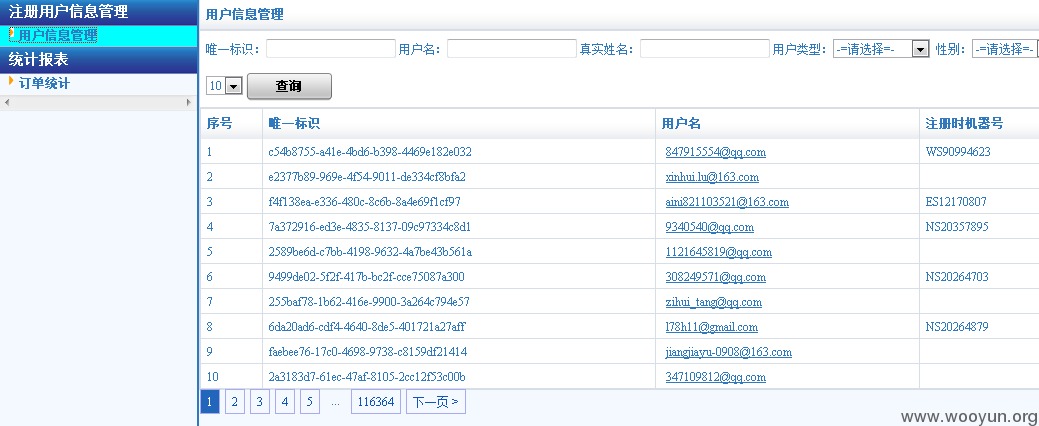Select machine number NS20264879
Screen dimensions: 1039x426
click(x=957, y=327)
